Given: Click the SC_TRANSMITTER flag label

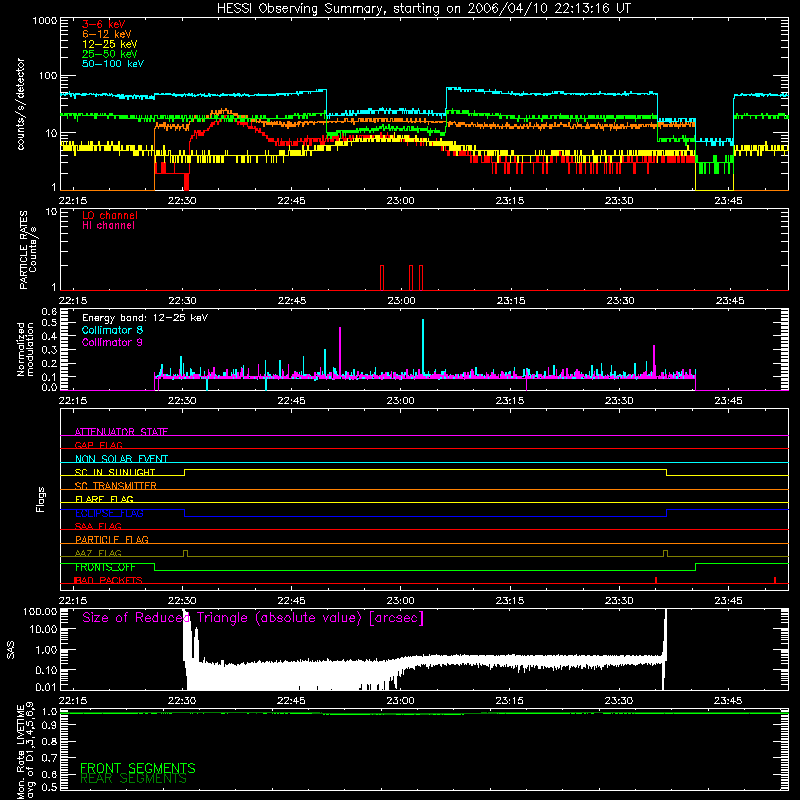Looking at the screenshot, I should pos(116,486).
